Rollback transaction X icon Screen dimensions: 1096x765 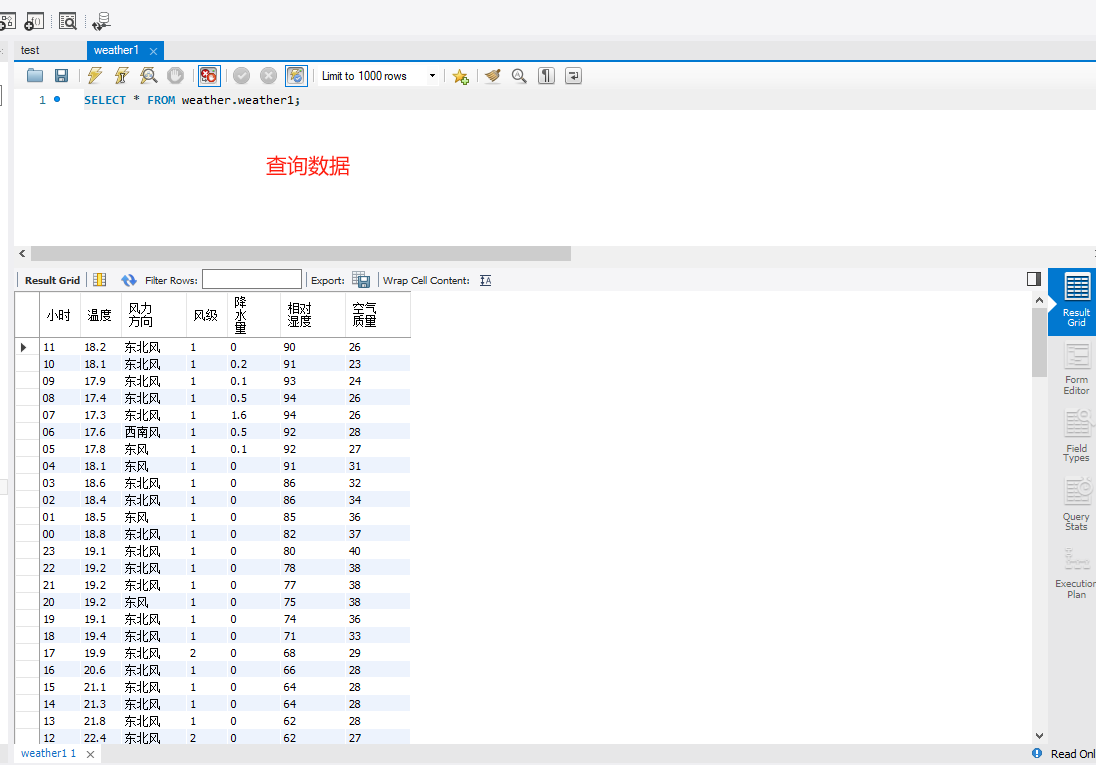[268, 76]
